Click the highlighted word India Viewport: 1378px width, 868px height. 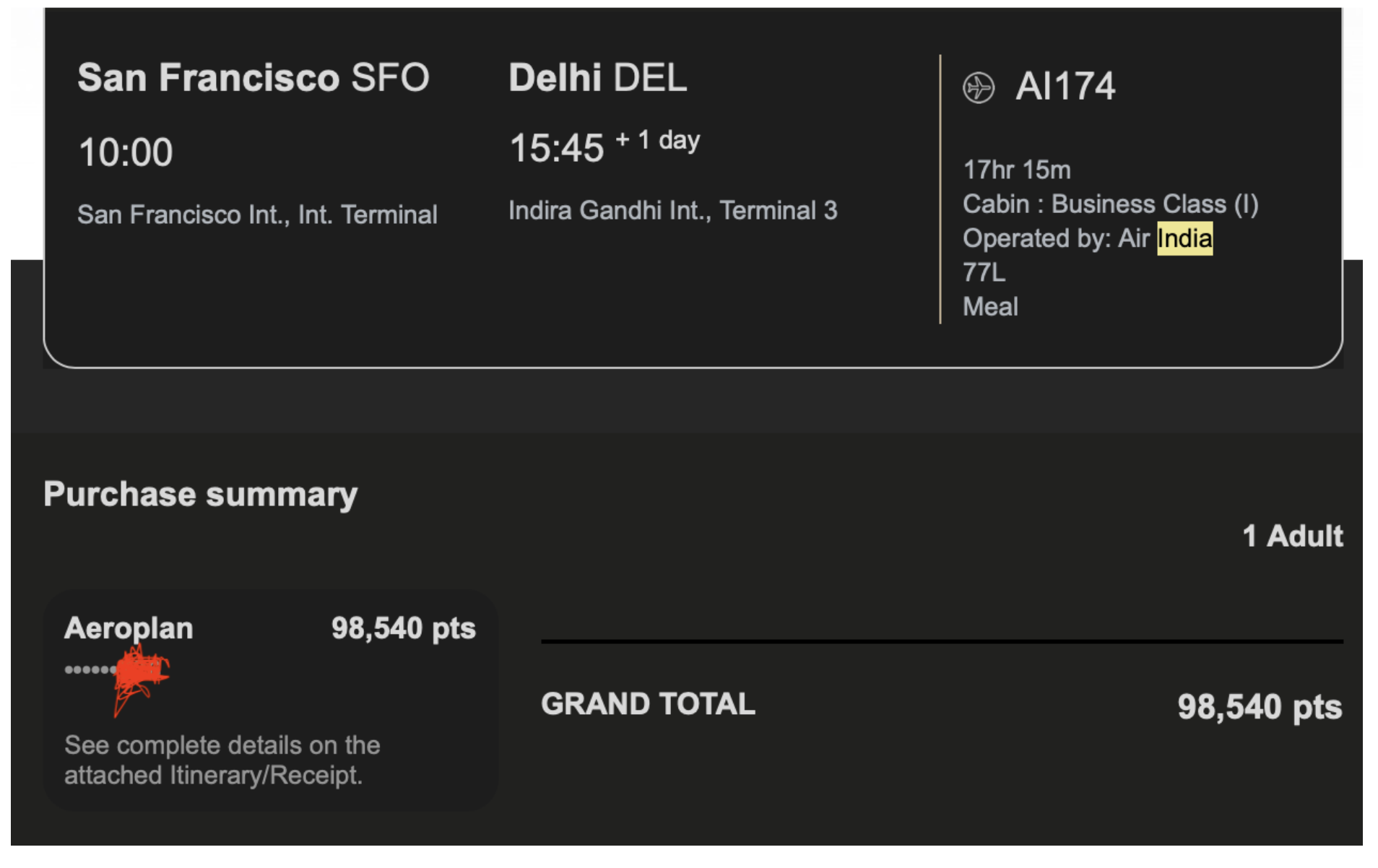[1184, 238]
